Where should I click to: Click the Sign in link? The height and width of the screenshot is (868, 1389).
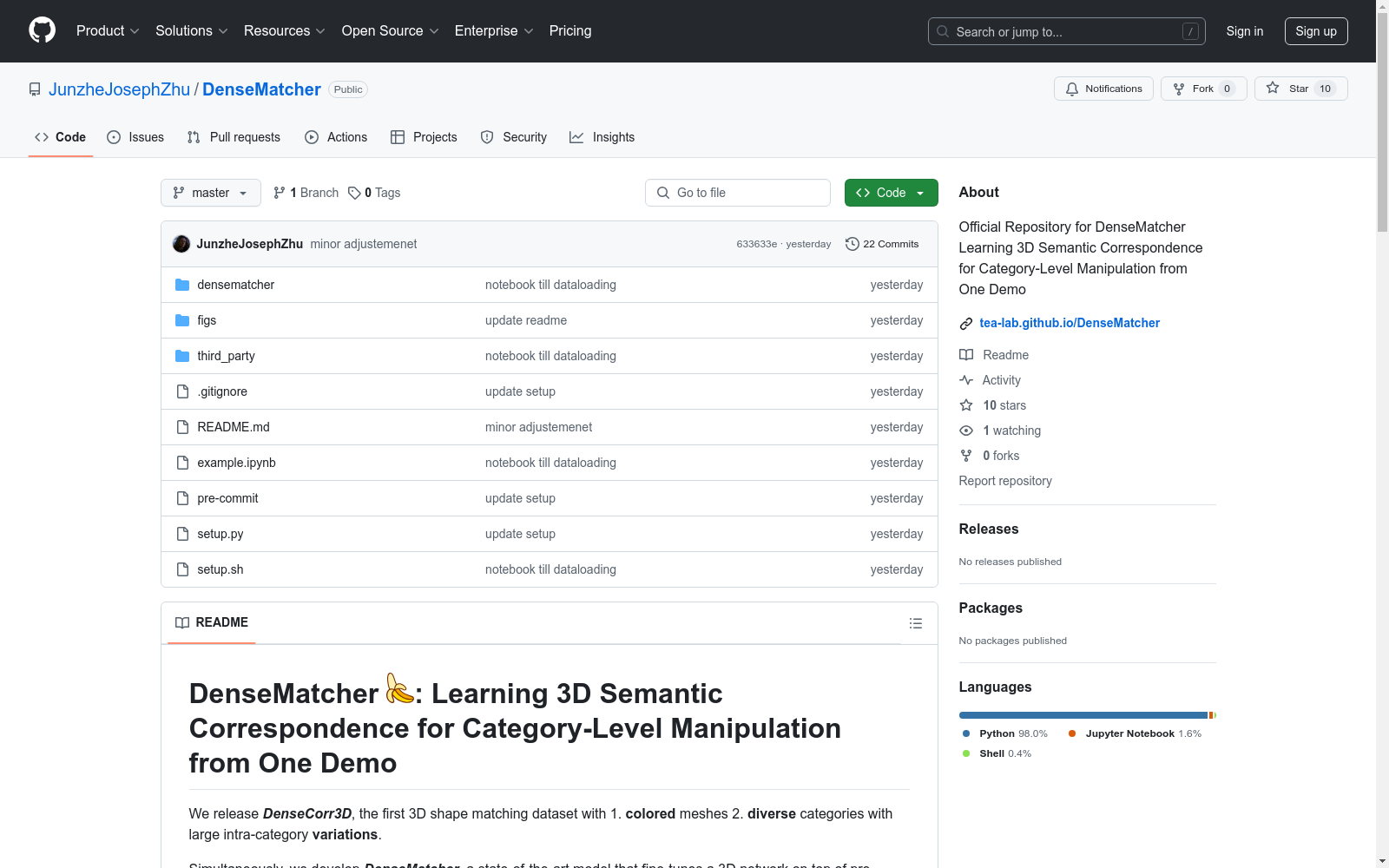1245,31
